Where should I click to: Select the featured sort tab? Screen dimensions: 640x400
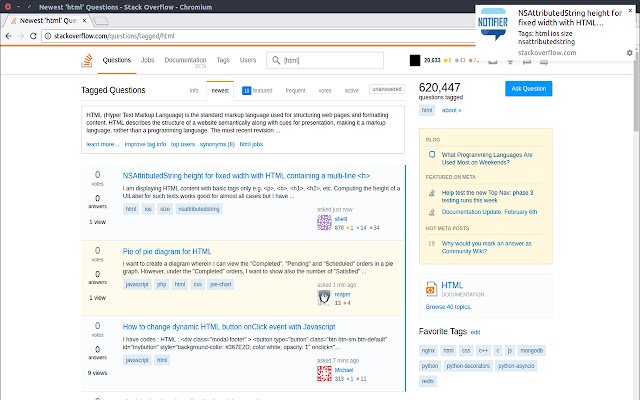point(257,91)
